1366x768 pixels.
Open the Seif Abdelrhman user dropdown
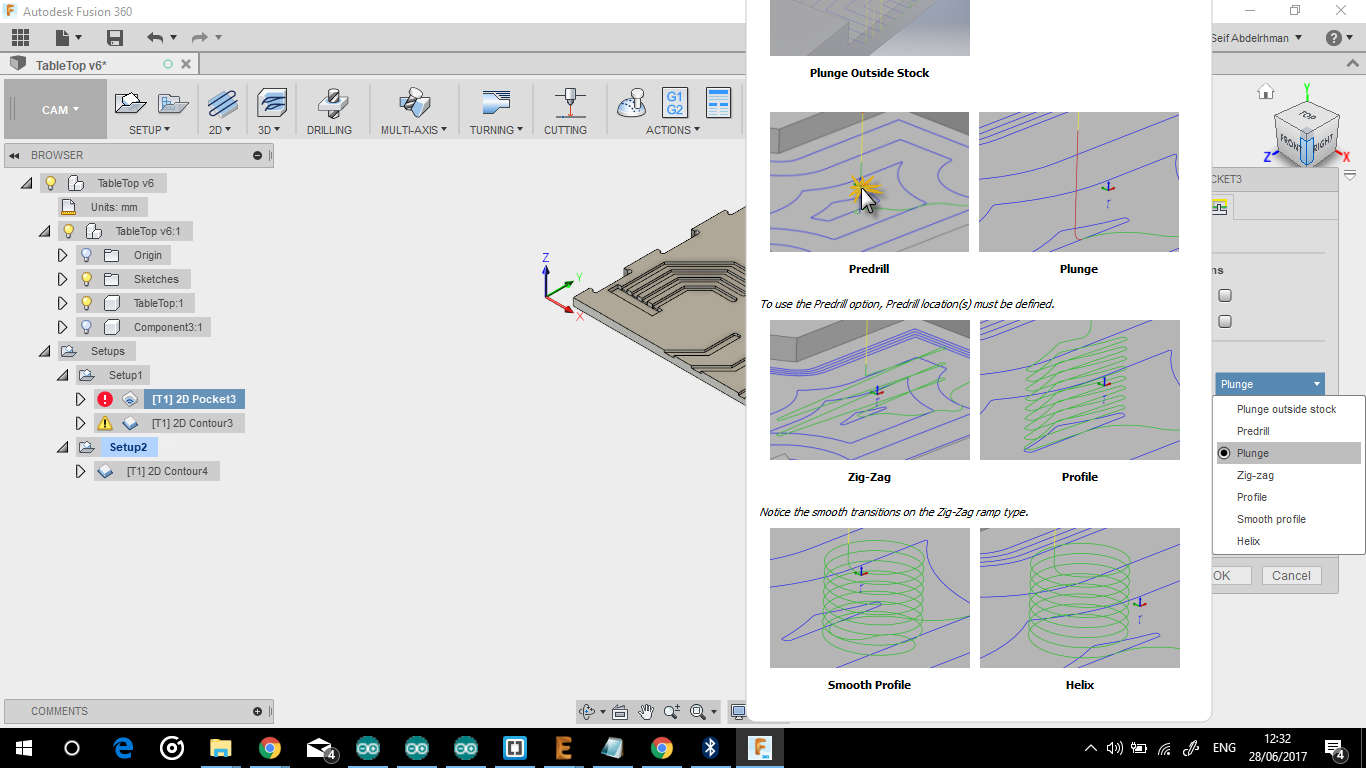click(x=1256, y=38)
